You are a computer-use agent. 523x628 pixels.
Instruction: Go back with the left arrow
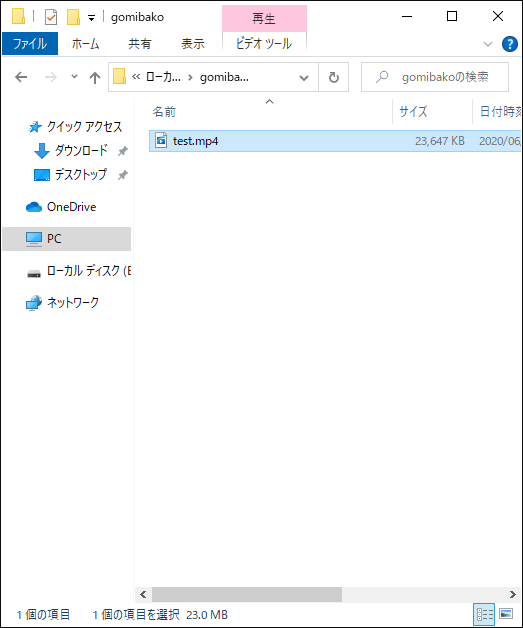click(x=21, y=77)
